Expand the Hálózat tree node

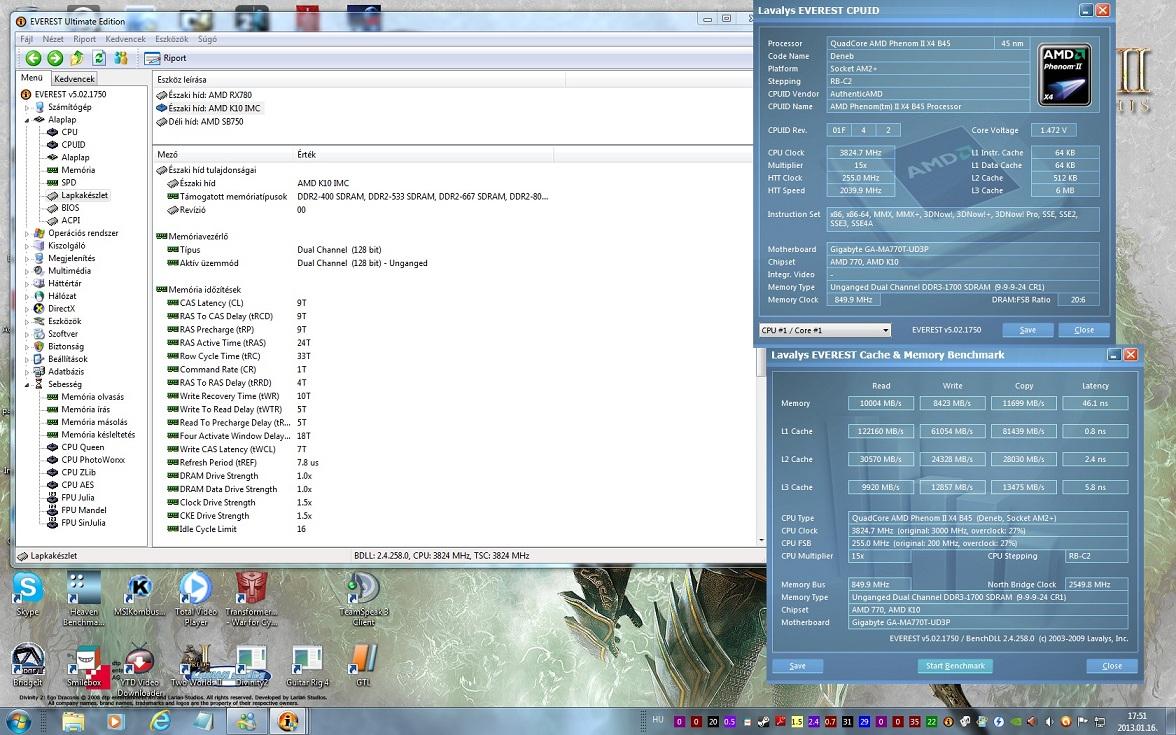click(x=27, y=296)
